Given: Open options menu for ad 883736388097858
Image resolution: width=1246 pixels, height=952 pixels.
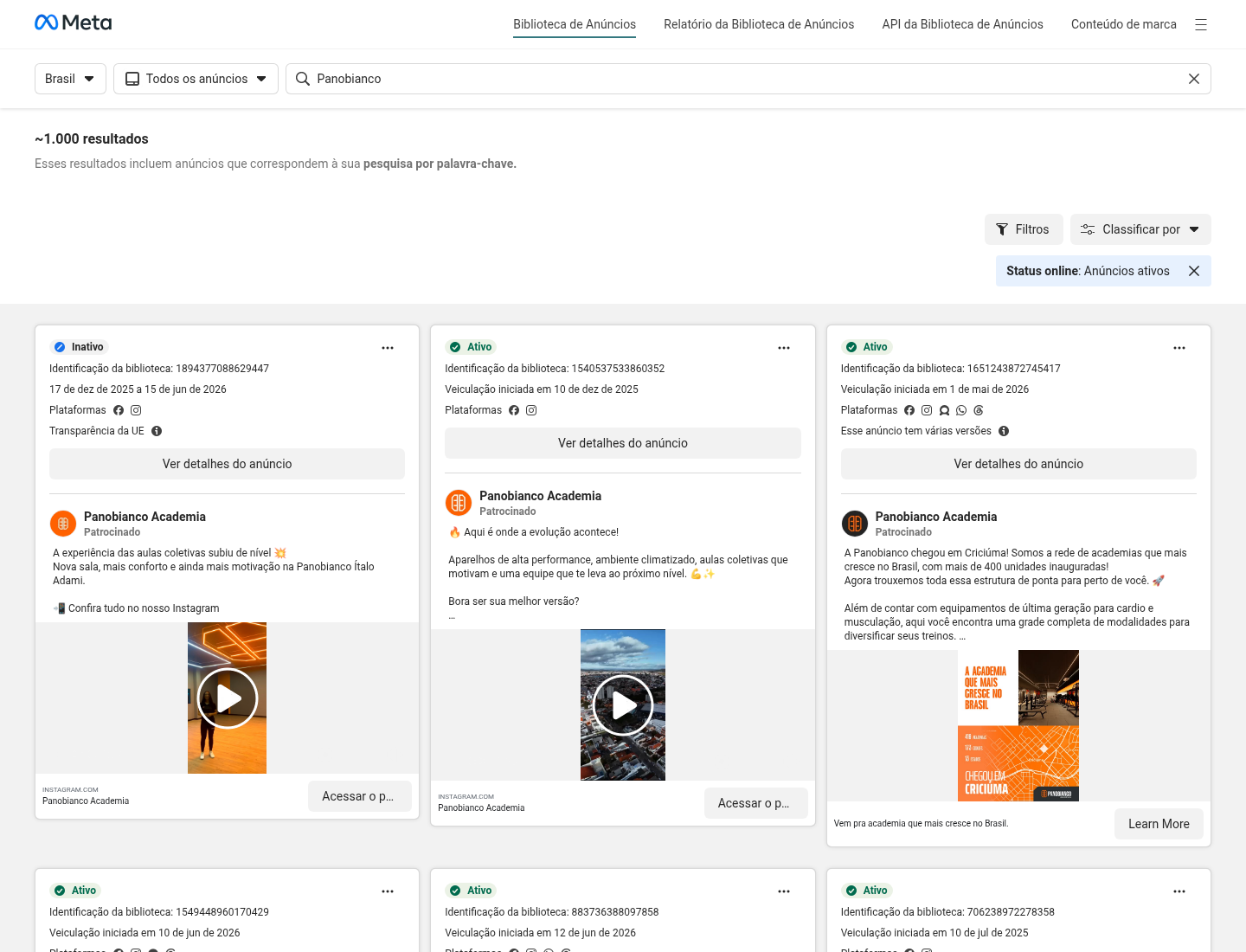Looking at the screenshot, I should (784, 891).
